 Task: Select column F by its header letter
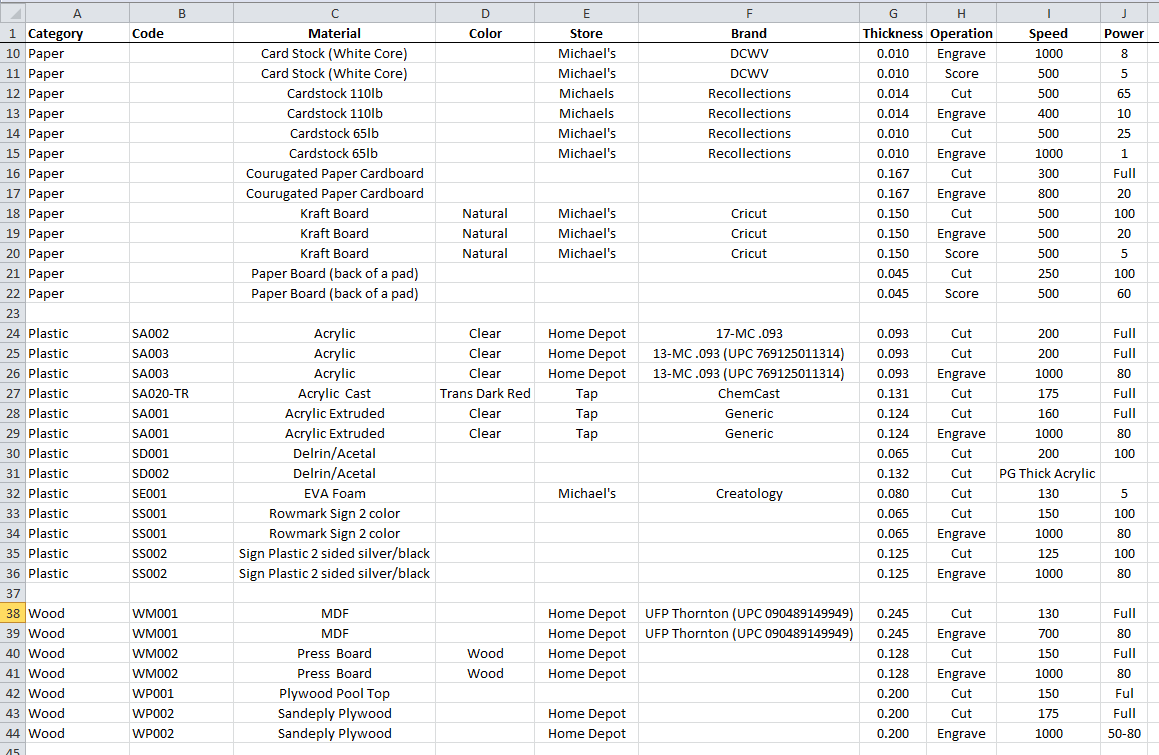point(749,13)
